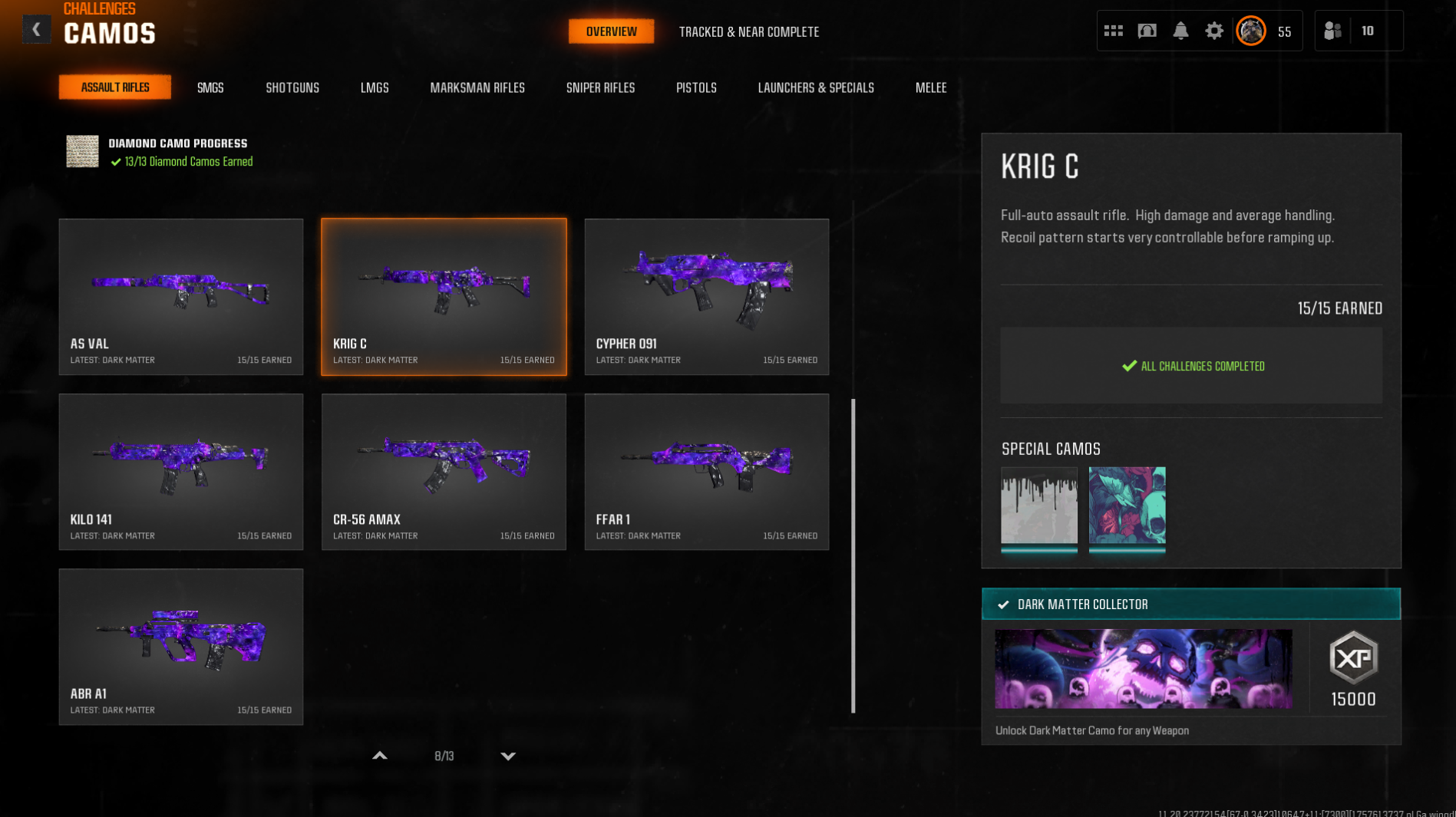Click the All Challenges Completed checkmark

(x=1129, y=366)
